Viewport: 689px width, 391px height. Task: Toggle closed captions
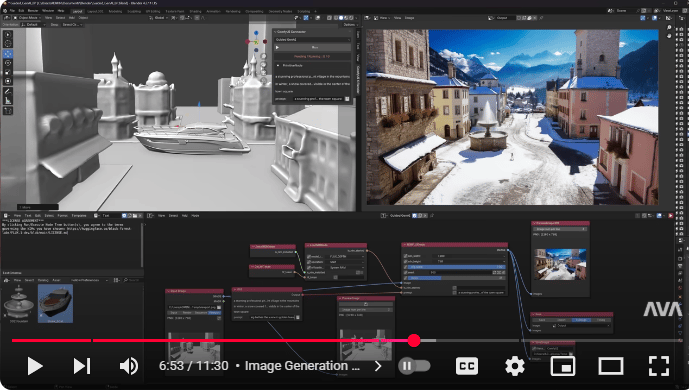tap(467, 366)
